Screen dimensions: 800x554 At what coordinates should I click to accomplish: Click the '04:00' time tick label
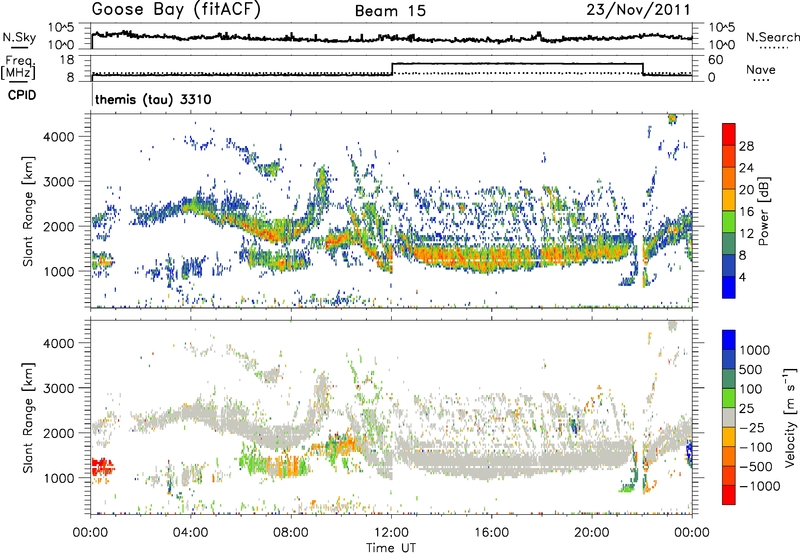(190, 533)
